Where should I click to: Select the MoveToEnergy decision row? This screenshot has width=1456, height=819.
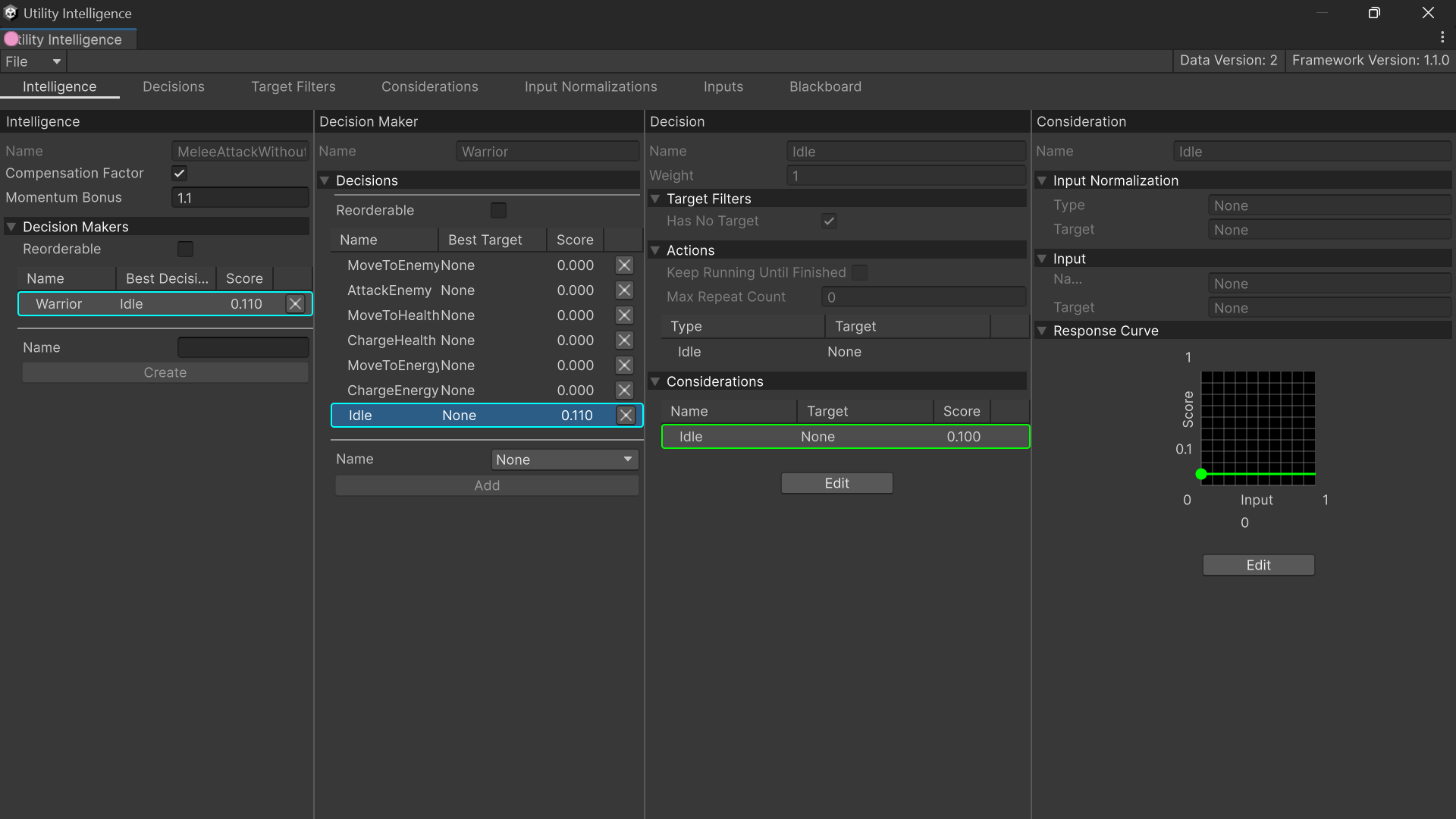487,366
